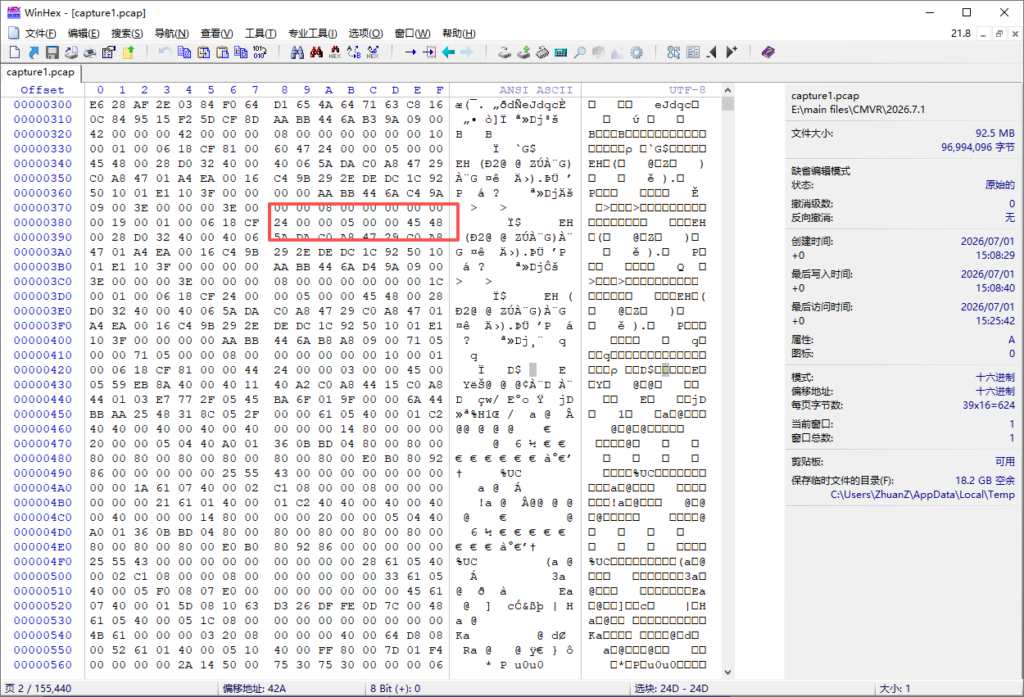The width and height of the screenshot is (1024, 697).
Task: Click the Go to offset arrow icon
Action: tap(410, 52)
